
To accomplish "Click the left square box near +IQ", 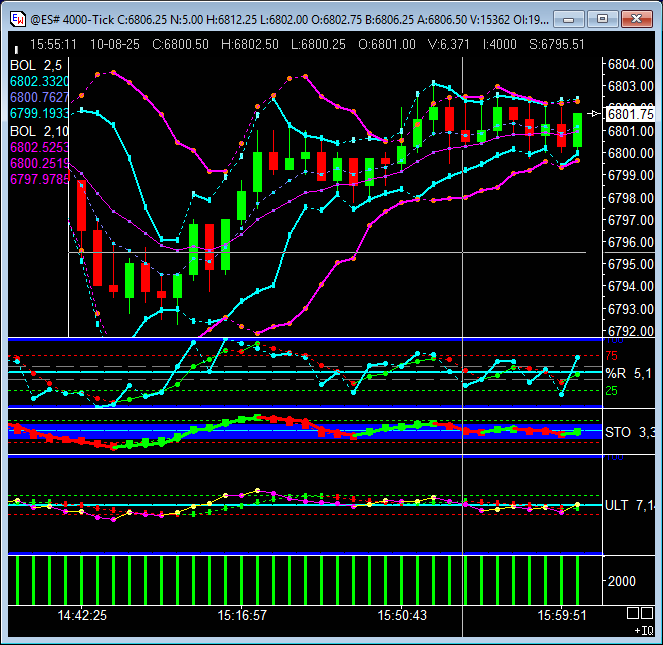I will 633,613.
